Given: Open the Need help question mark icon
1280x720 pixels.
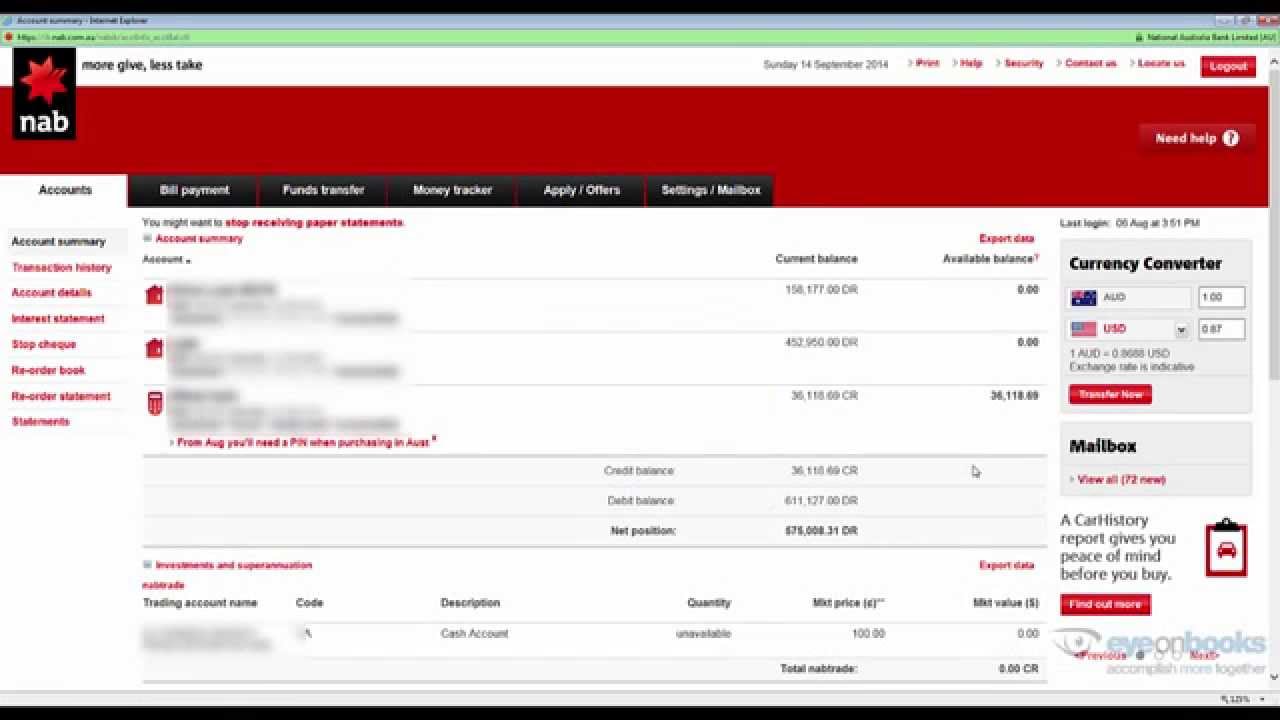Looking at the screenshot, I should click(1231, 138).
